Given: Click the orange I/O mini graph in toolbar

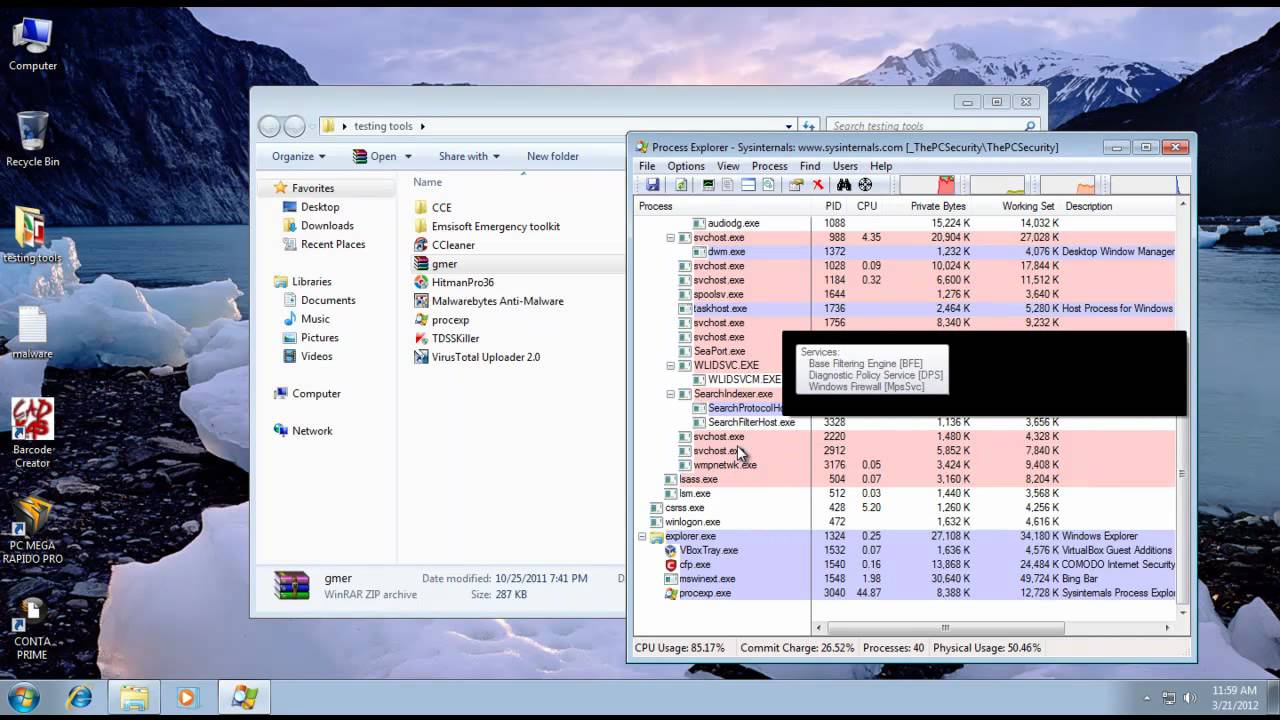Looking at the screenshot, I should point(1067,185).
